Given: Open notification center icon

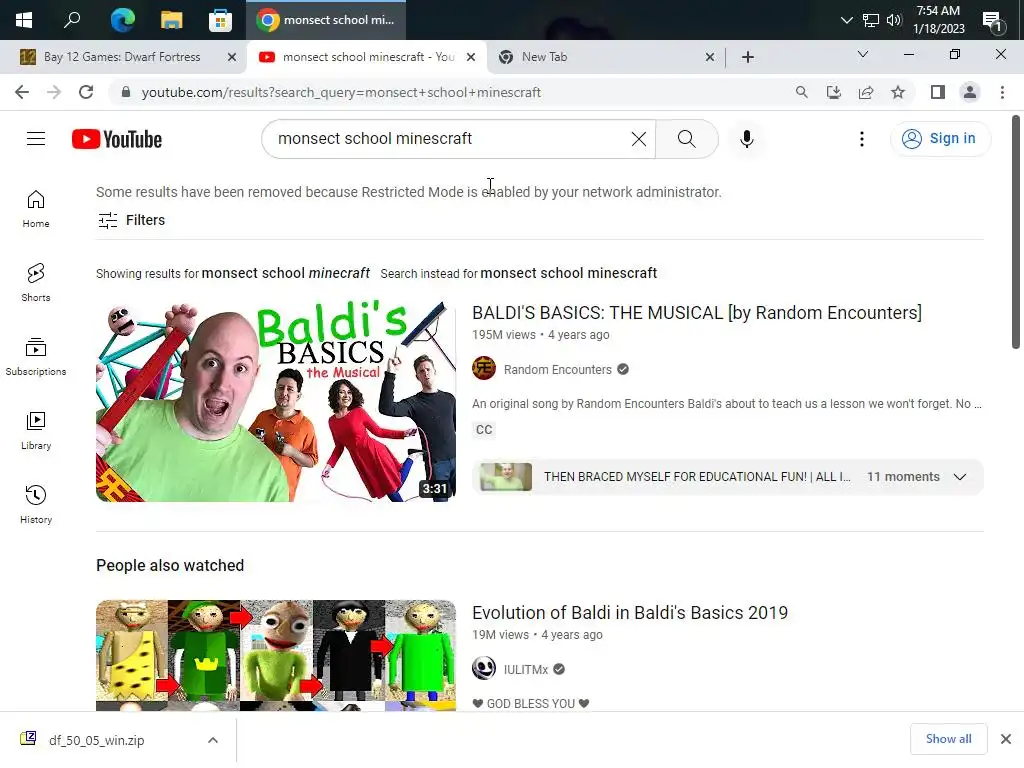Looking at the screenshot, I should click(x=993, y=21).
